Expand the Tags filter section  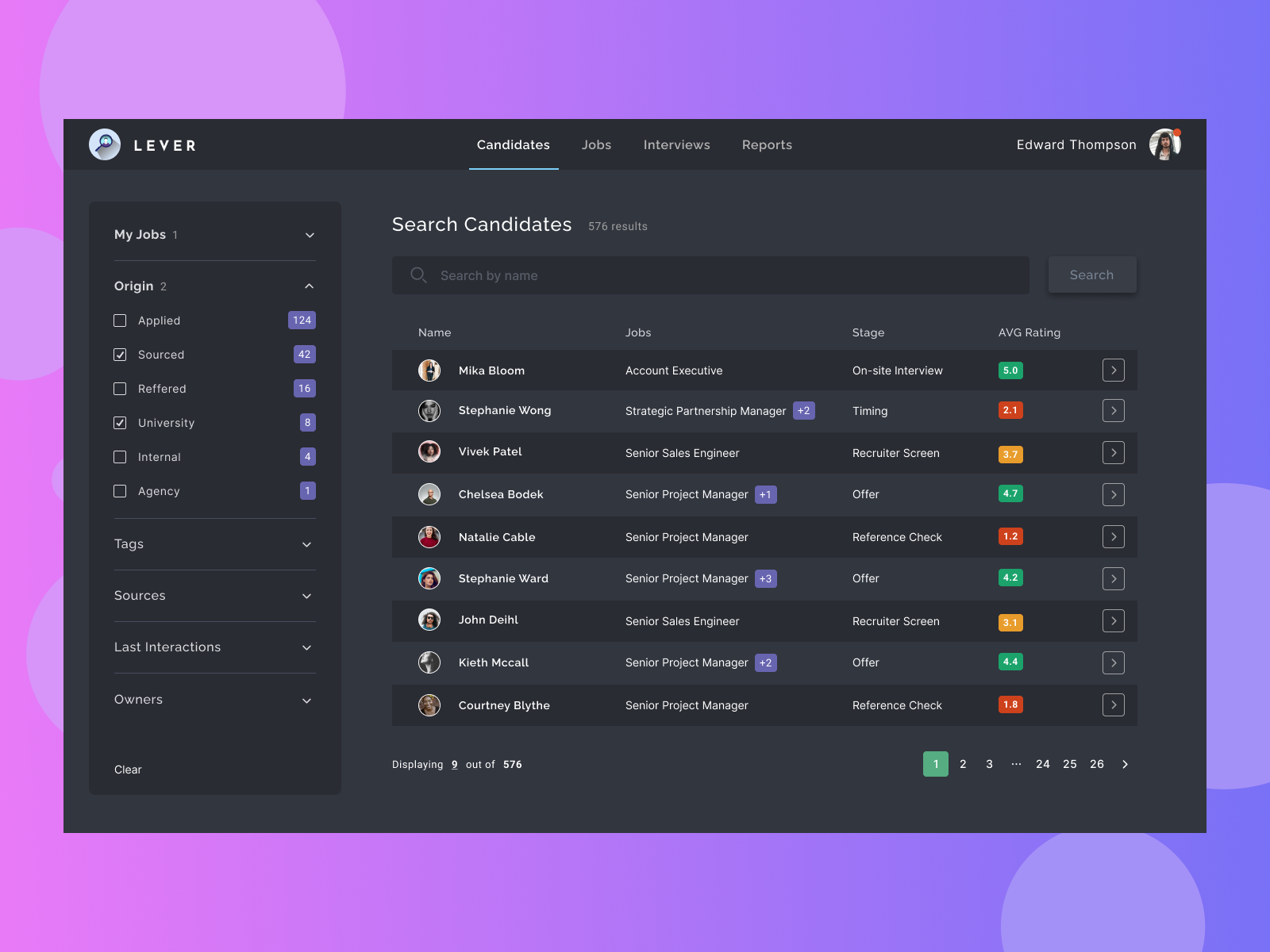click(307, 544)
